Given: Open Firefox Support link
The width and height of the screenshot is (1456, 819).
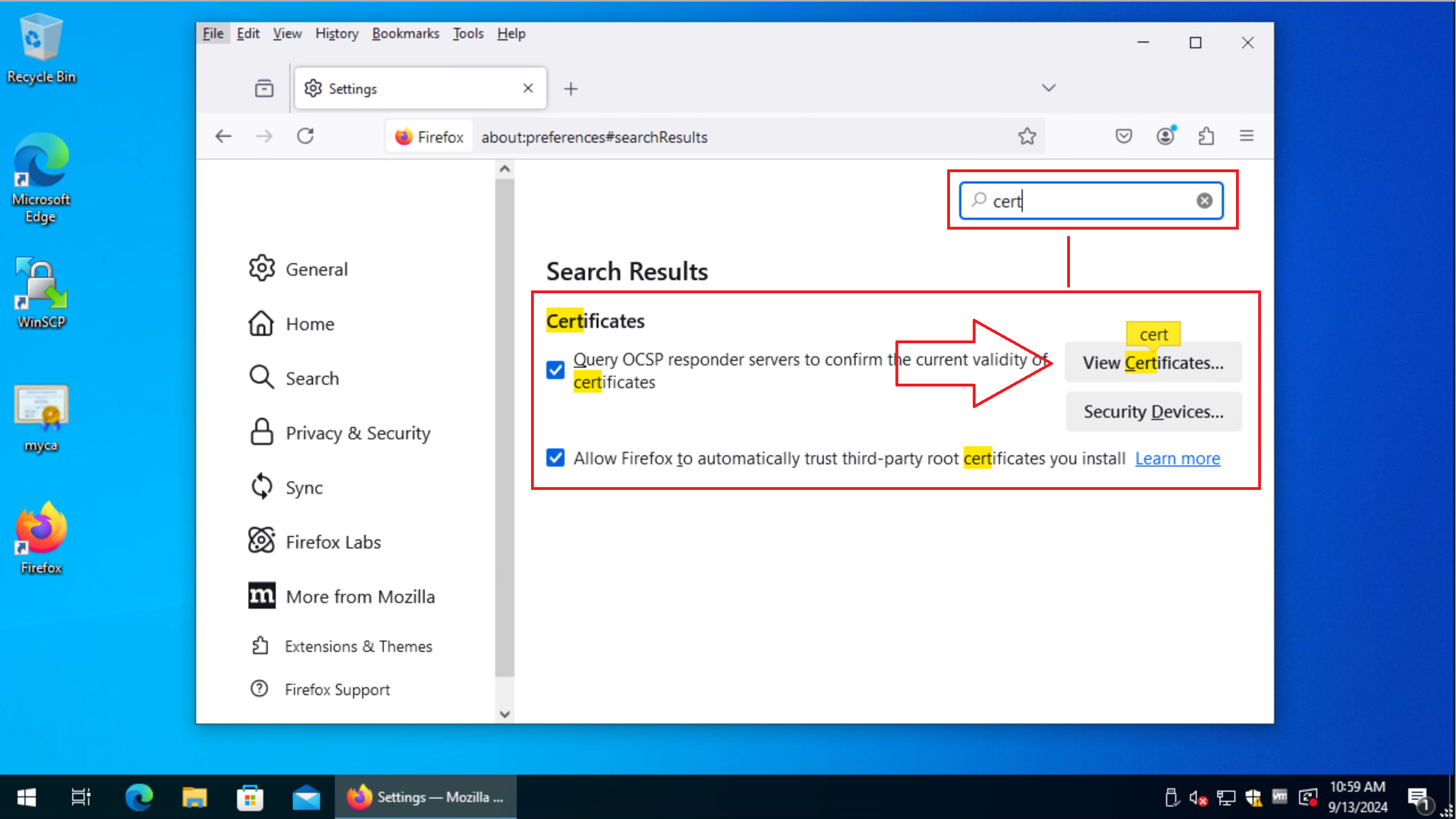Looking at the screenshot, I should 320,689.
